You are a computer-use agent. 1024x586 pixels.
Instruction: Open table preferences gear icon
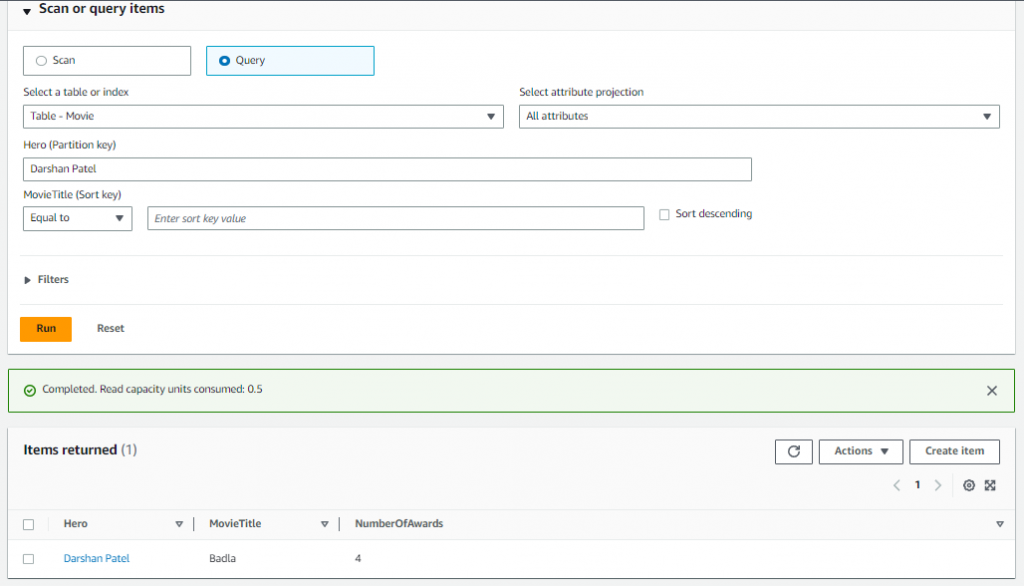coord(969,485)
